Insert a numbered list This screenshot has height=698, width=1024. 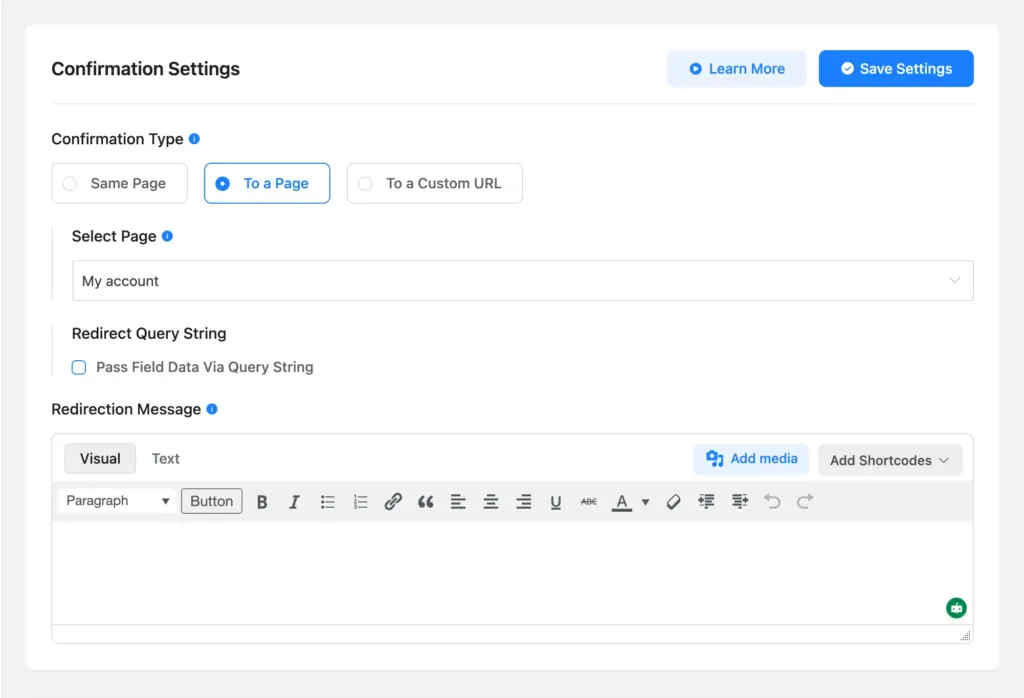(x=360, y=501)
